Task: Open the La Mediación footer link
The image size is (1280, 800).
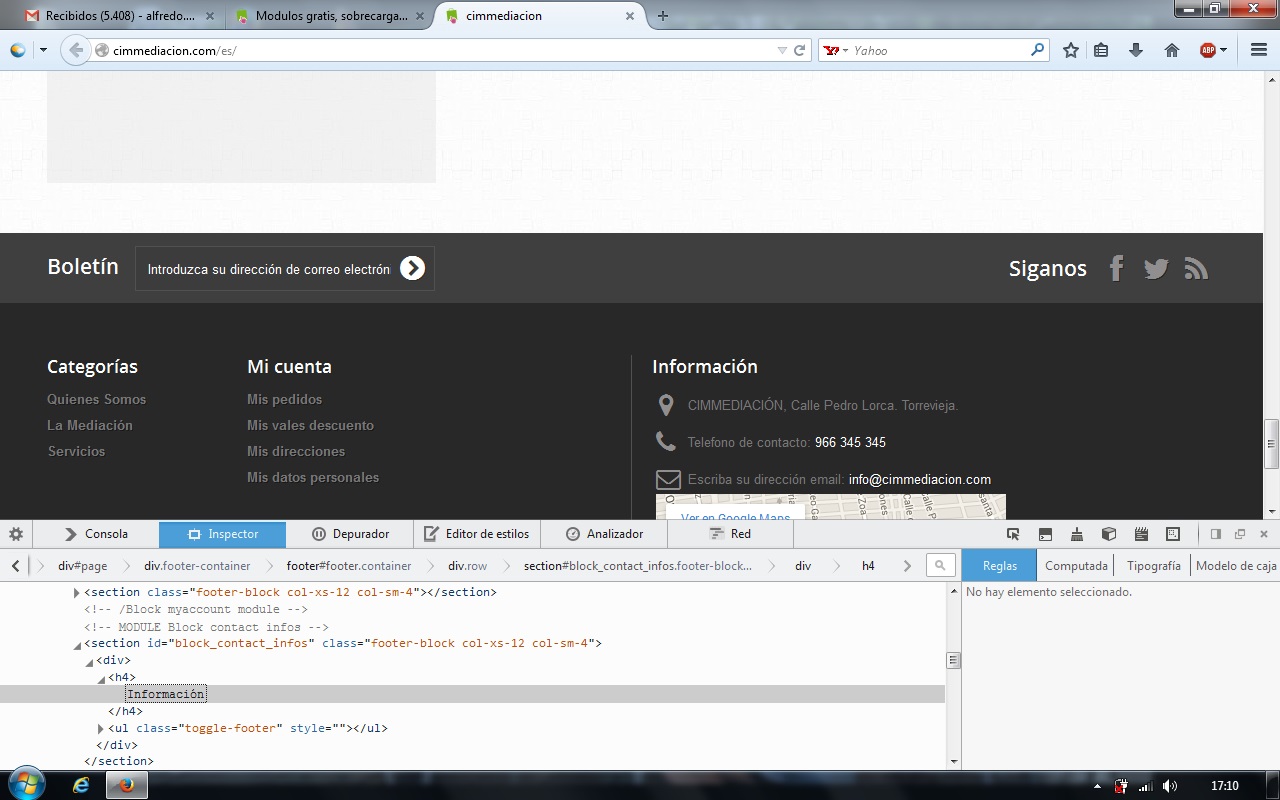Action: tap(90, 425)
